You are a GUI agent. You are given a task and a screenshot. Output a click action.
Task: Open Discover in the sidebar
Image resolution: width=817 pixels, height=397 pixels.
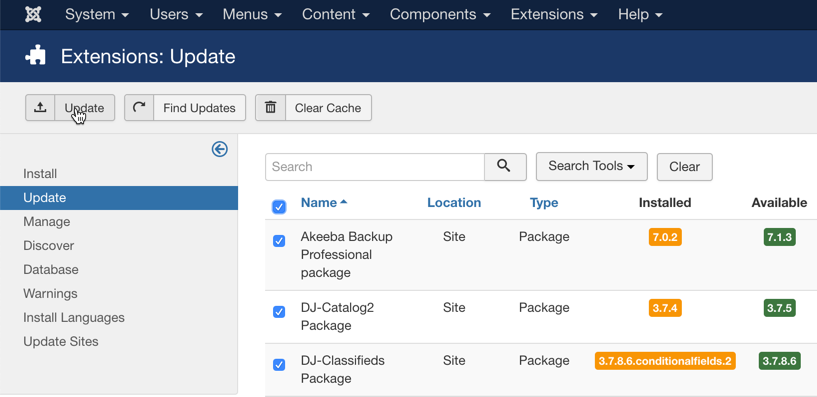[48, 245]
